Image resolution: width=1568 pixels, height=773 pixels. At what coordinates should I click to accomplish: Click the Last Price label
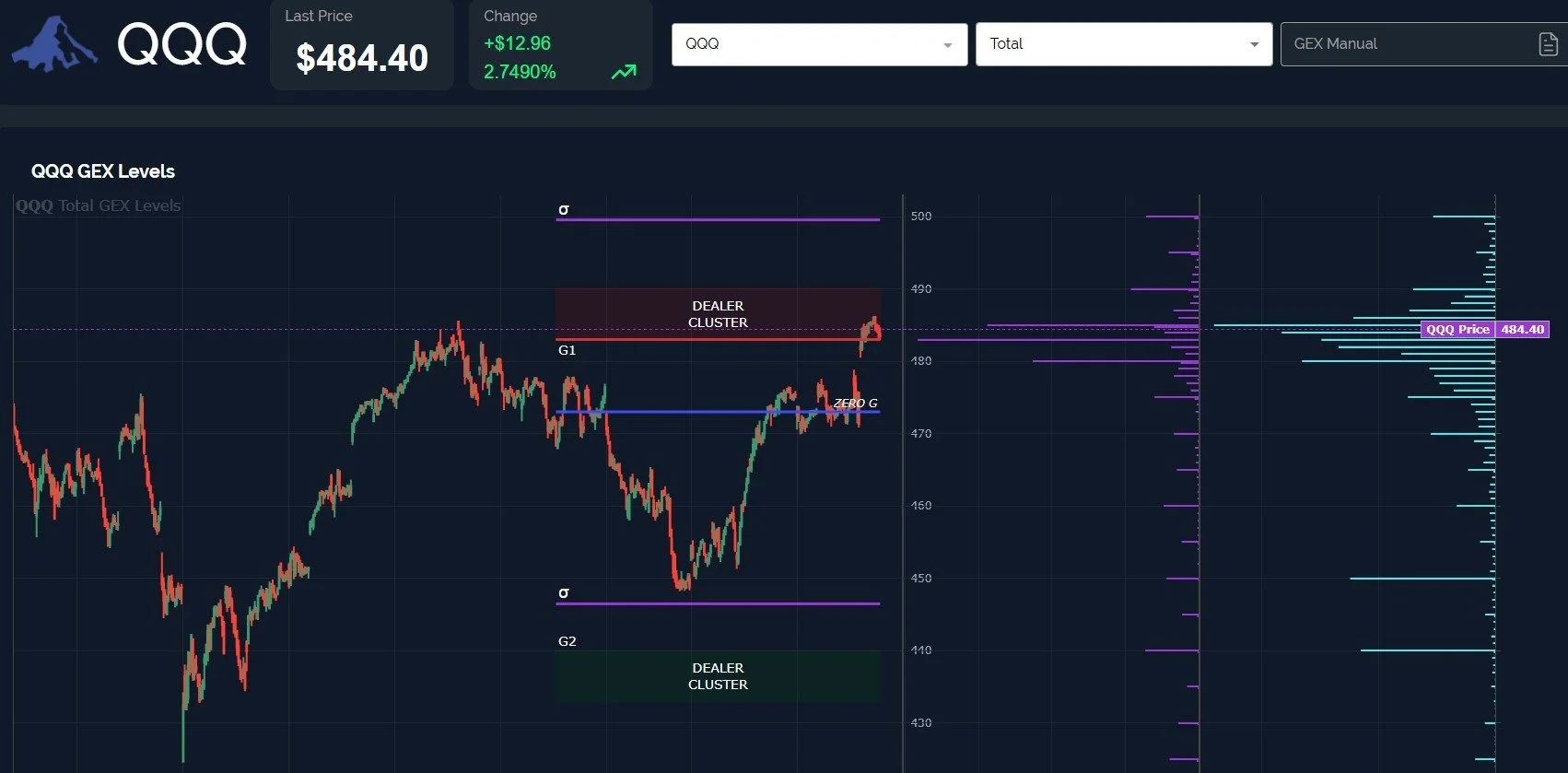319,17
